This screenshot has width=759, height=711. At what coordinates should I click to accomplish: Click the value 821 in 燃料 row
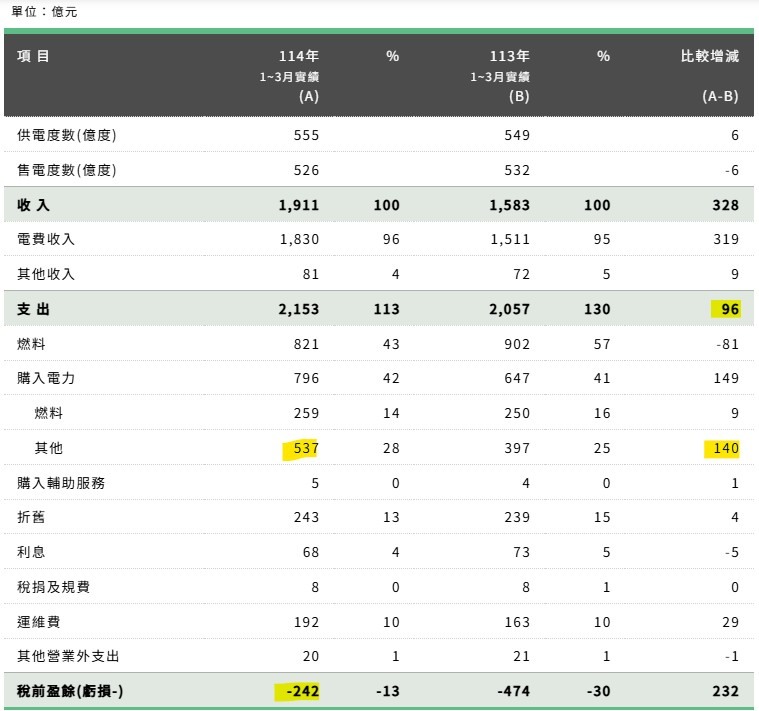(x=306, y=344)
